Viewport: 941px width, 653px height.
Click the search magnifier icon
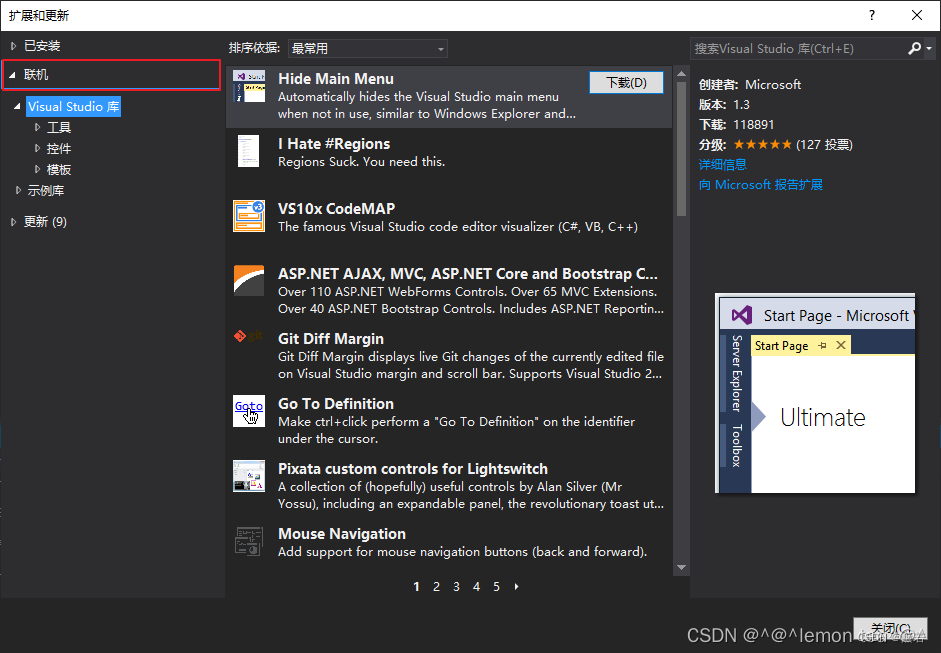[x=913, y=47]
